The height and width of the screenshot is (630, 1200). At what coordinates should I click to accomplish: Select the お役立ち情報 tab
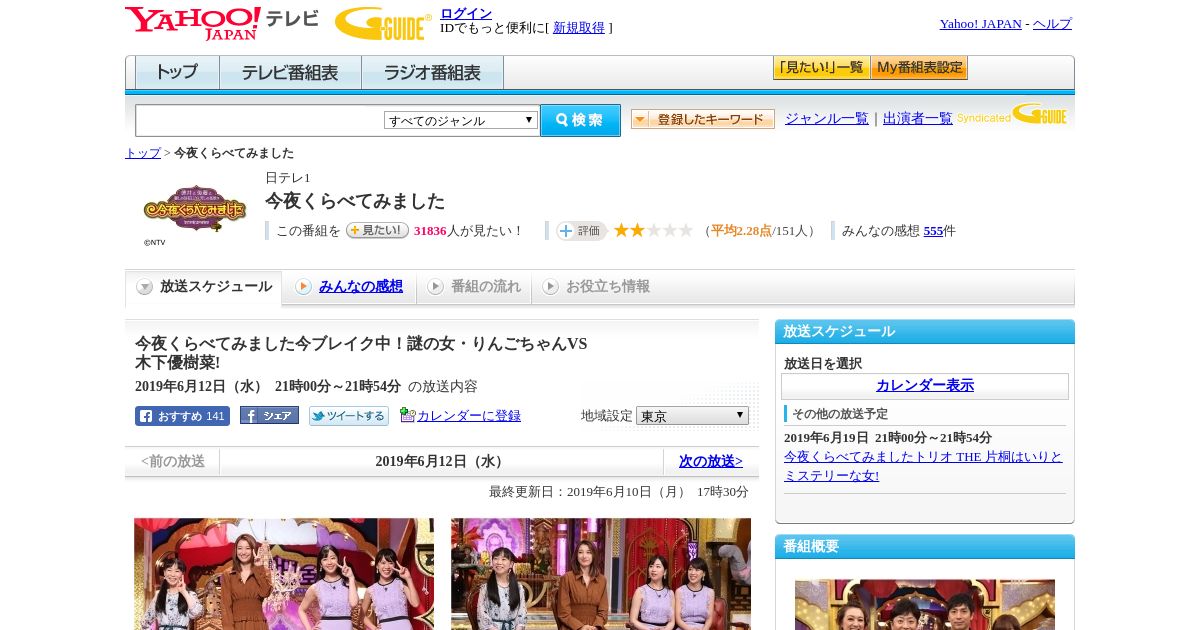click(596, 287)
